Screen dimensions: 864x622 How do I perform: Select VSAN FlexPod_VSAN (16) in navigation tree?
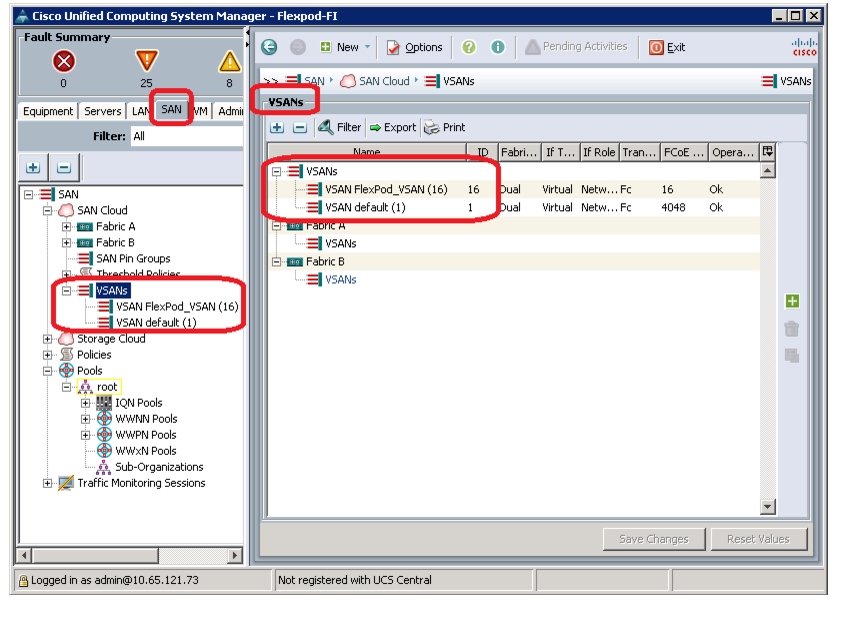tap(177, 307)
